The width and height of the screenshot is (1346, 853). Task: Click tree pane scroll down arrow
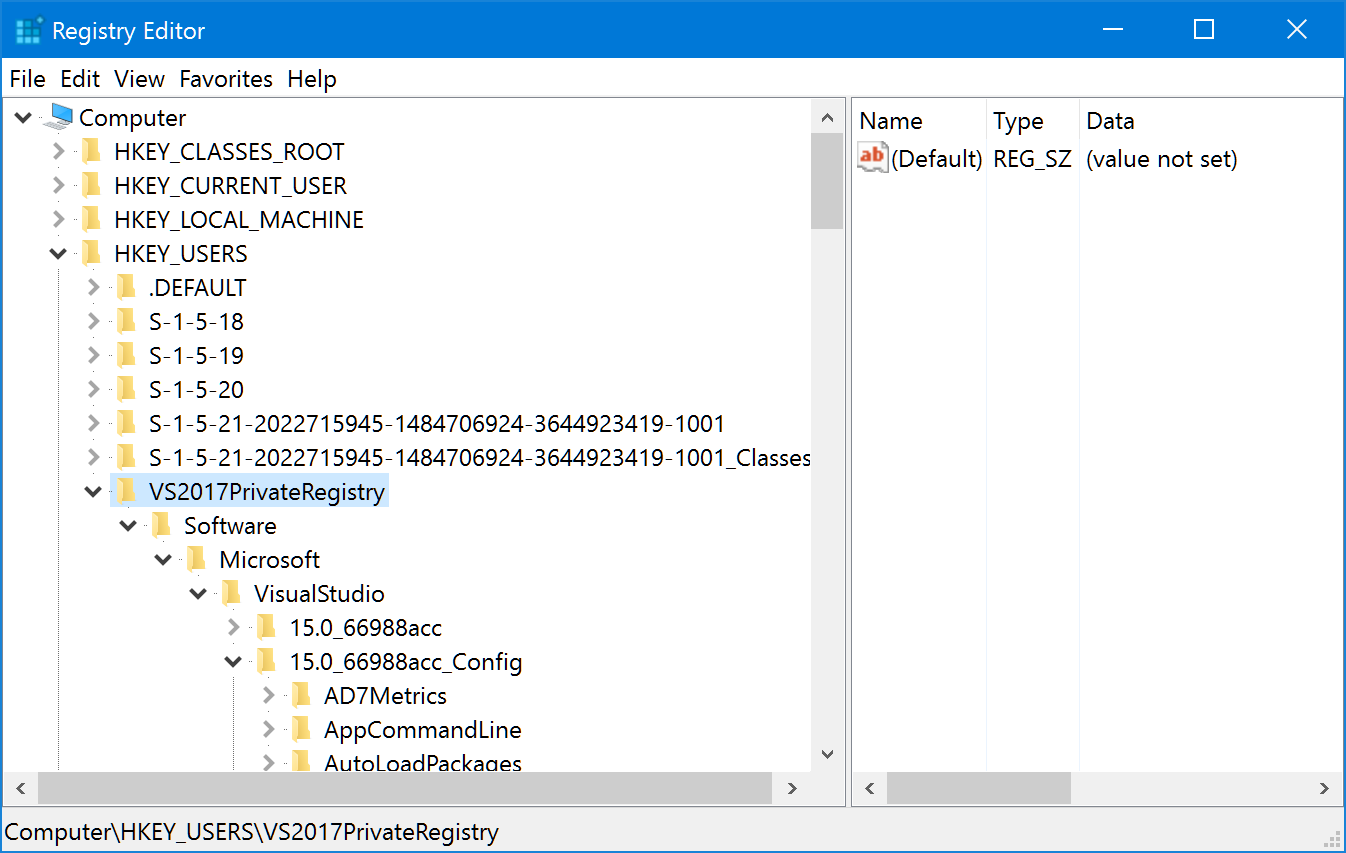[x=828, y=754]
